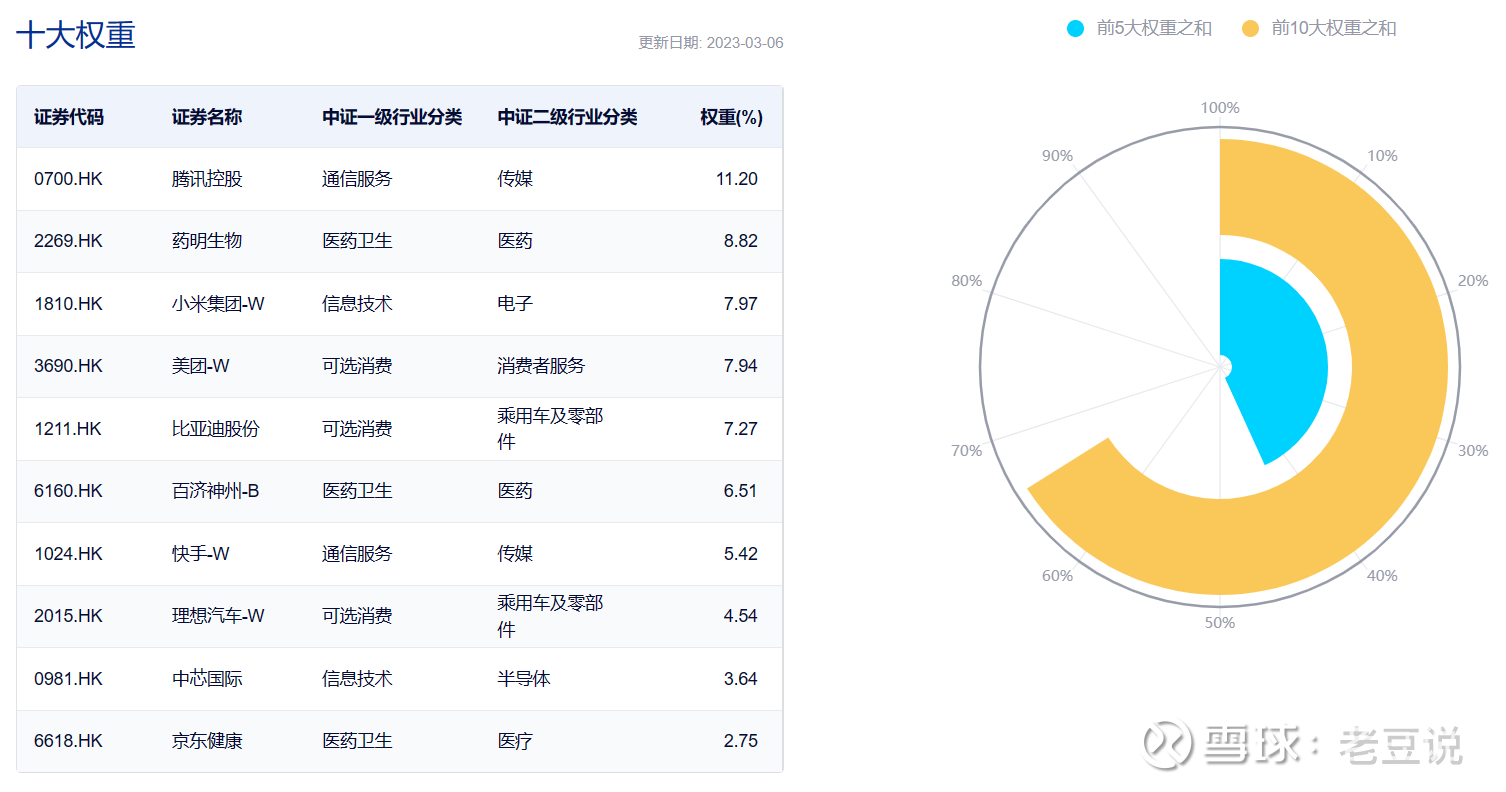This screenshot has width=1506, height=792.
Task: Click the 中证二级行业分类 column header
Action: 566,117
